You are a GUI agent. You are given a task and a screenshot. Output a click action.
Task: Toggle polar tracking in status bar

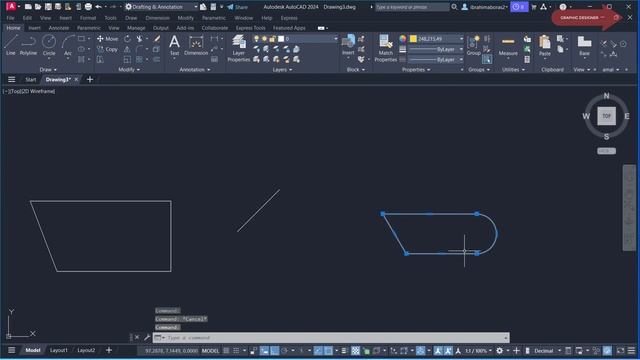(284, 351)
